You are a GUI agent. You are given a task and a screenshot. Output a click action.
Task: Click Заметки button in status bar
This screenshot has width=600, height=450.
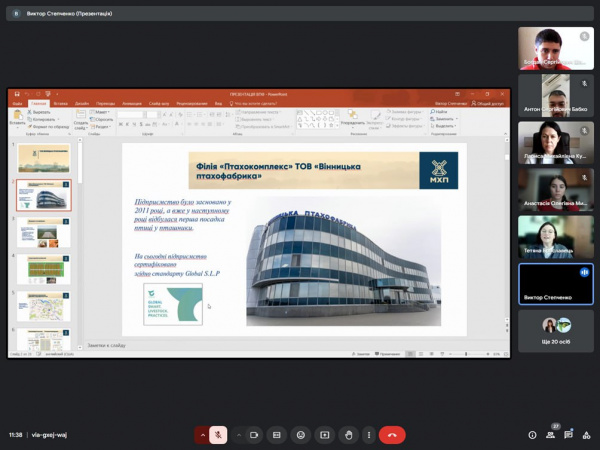(x=360, y=354)
